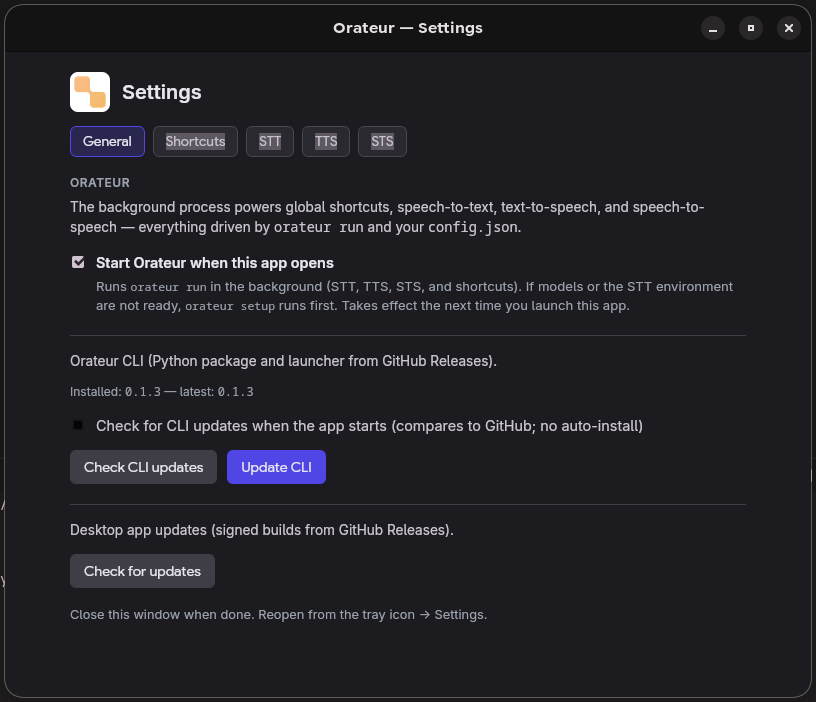Minimize the Settings window
The height and width of the screenshot is (702, 816).
pyautogui.click(x=713, y=28)
